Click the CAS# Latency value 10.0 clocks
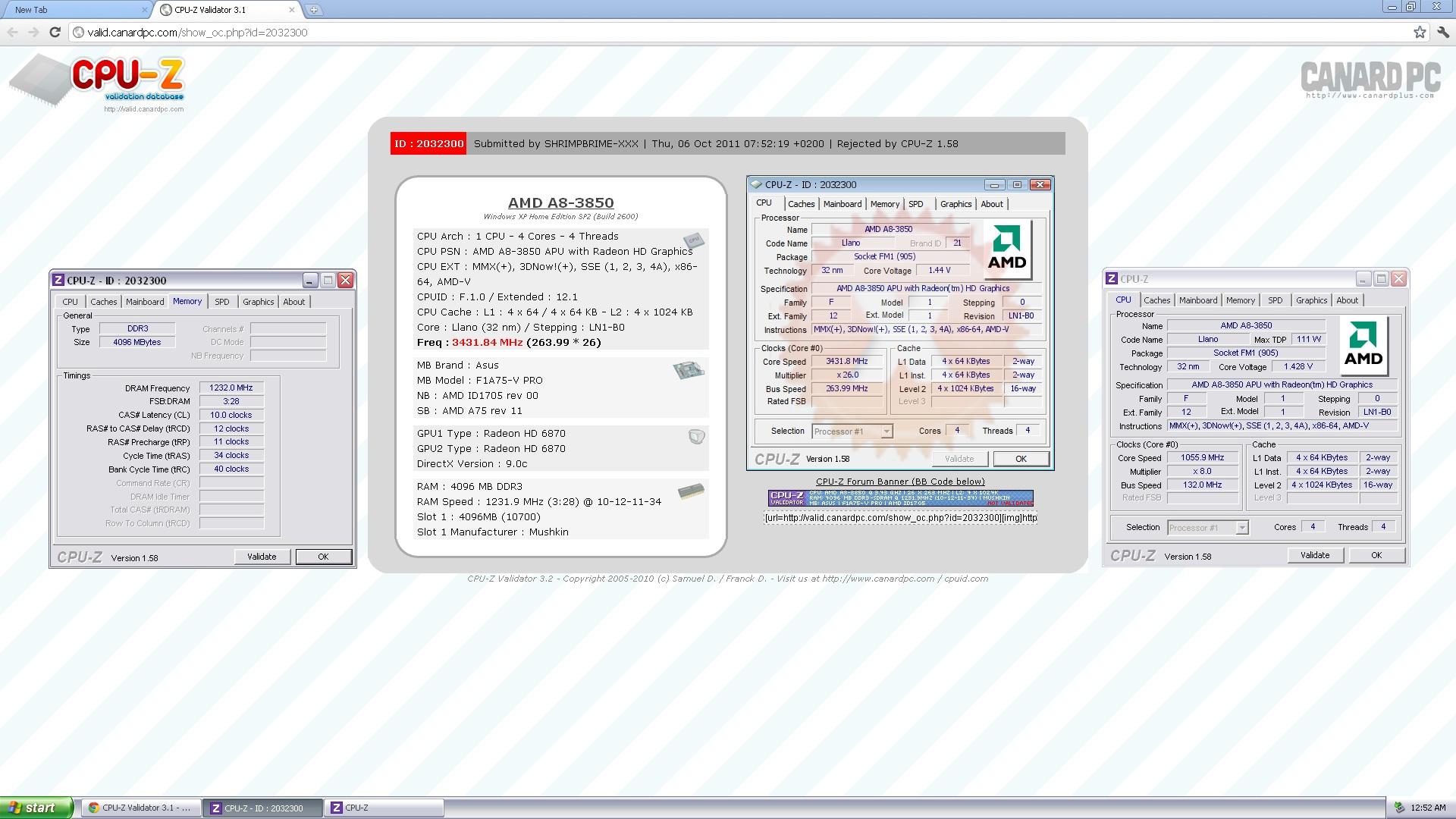This screenshot has height=819, width=1456. point(231,415)
